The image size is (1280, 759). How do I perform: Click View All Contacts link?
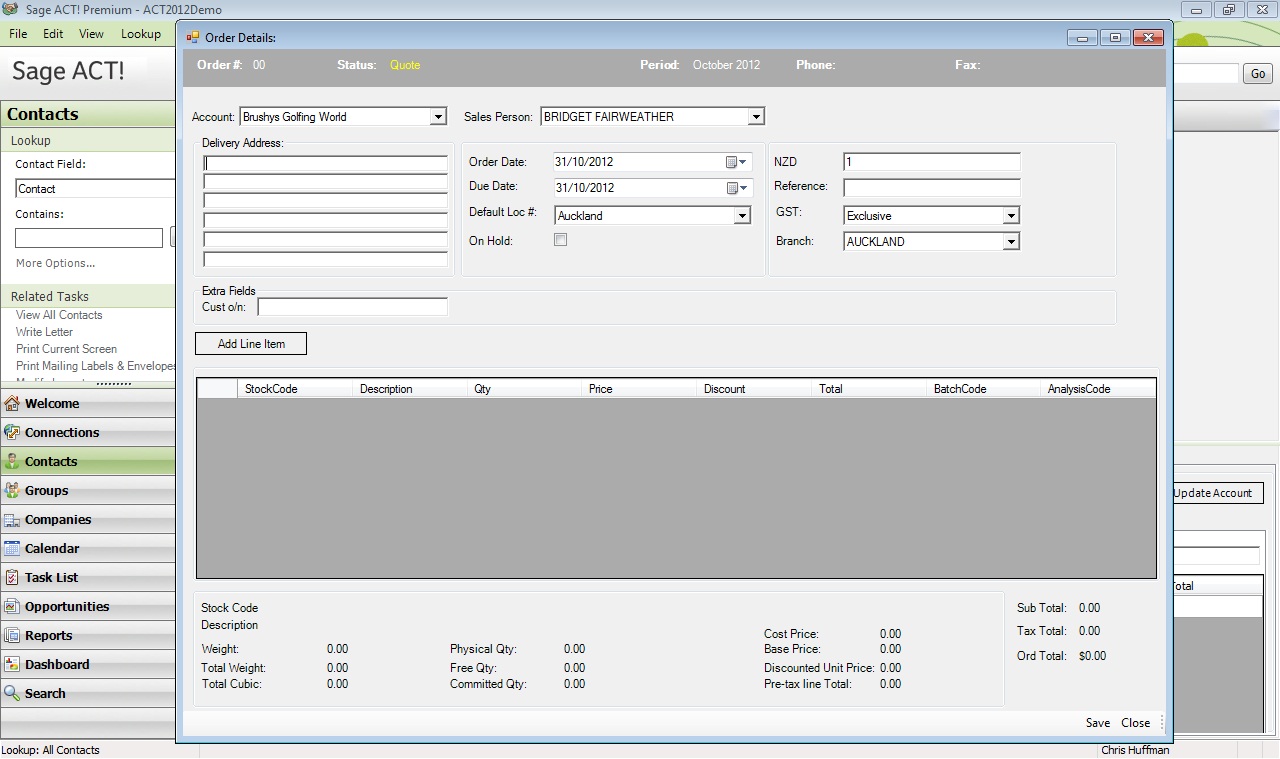click(x=59, y=315)
